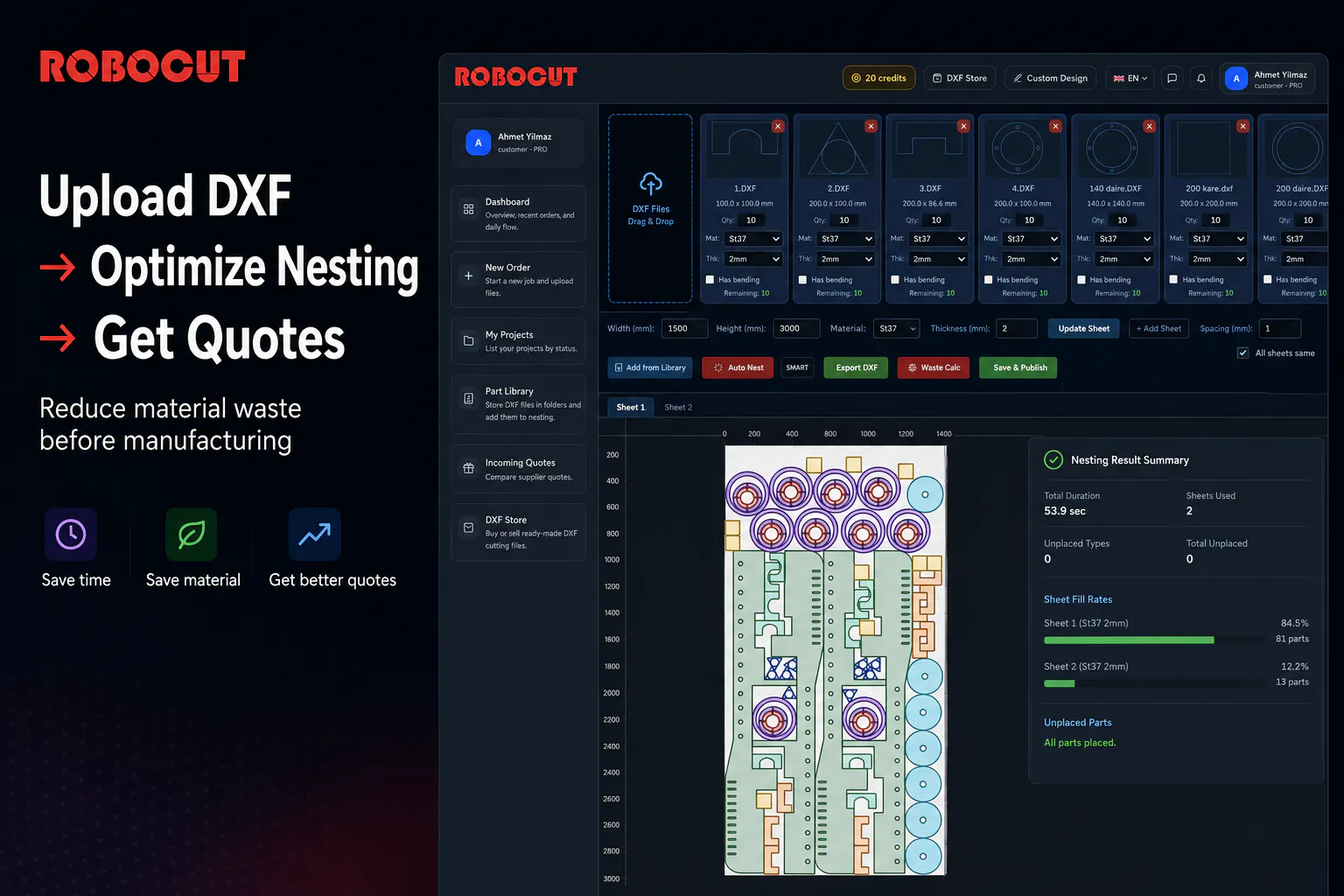Remove the 4.DXF card with its red X
This screenshot has width=1344, height=896.
click(x=1056, y=126)
